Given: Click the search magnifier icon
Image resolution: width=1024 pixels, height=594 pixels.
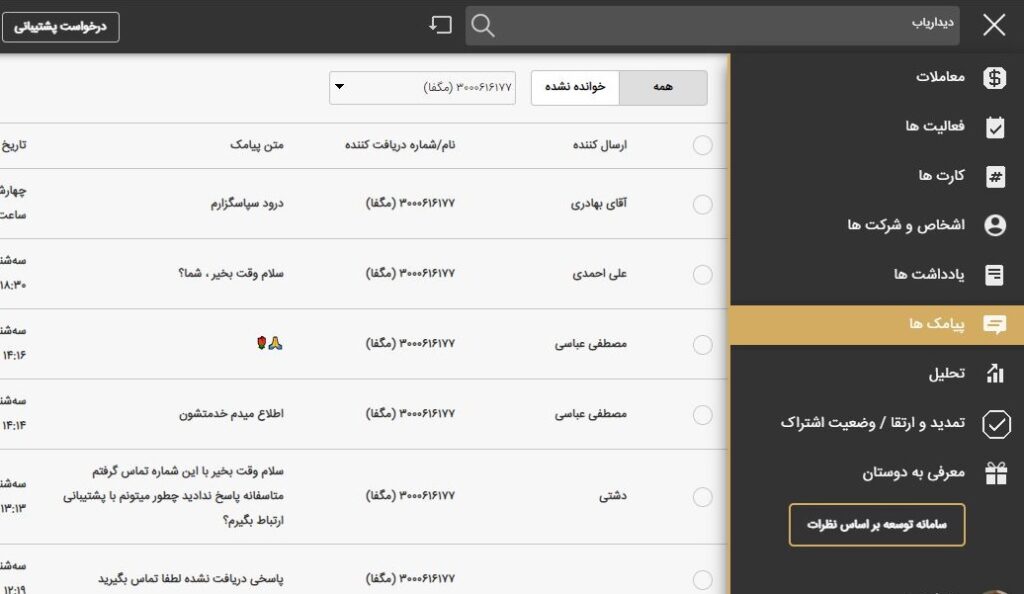Looking at the screenshot, I should pyautogui.click(x=483, y=26).
